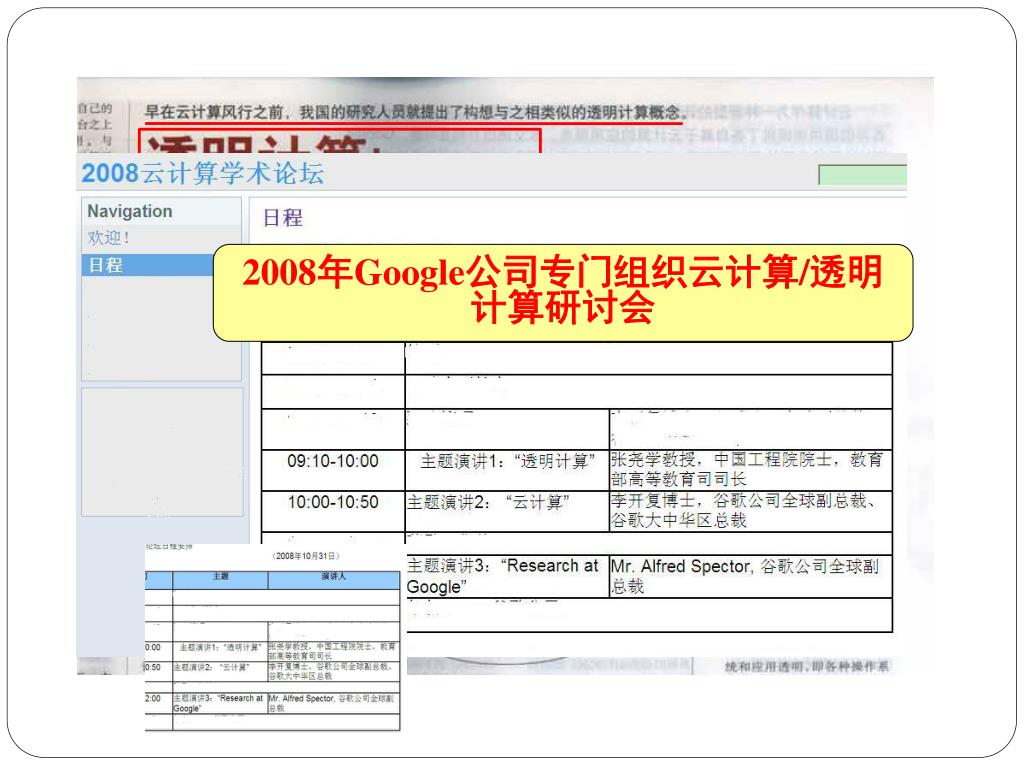
Task: Select the 09:10-10:00 time cell
Action: tap(333, 470)
